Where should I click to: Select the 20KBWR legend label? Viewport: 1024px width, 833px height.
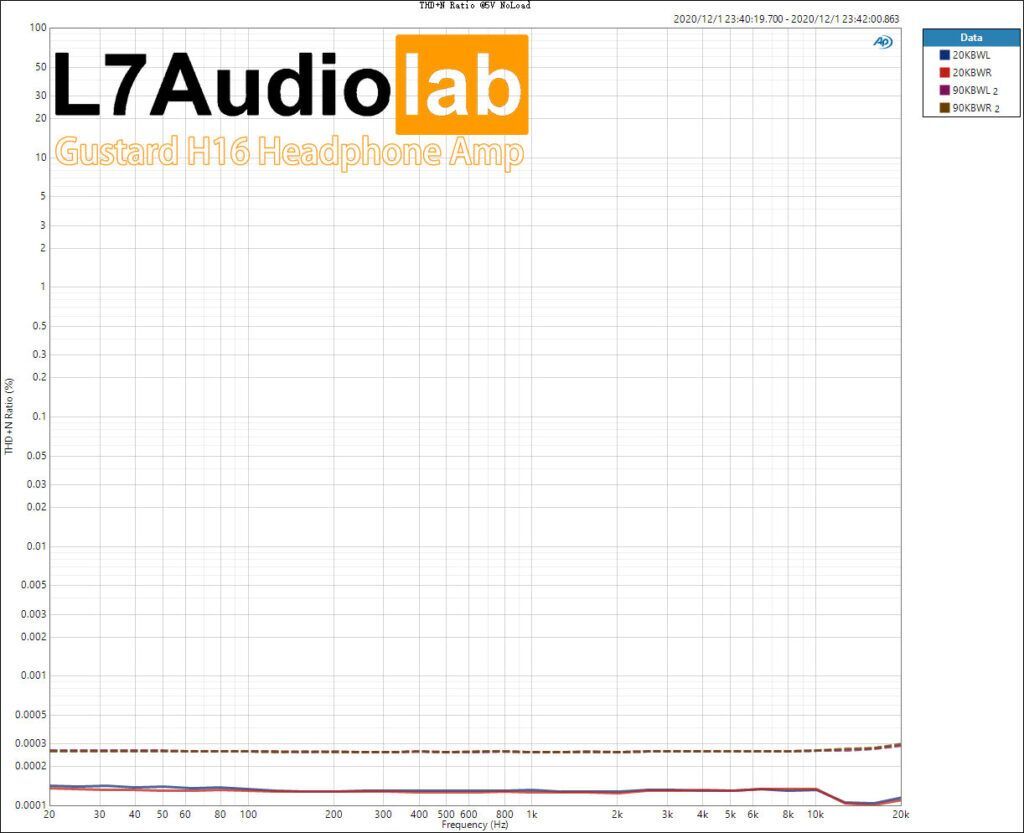click(x=972, y=73)
